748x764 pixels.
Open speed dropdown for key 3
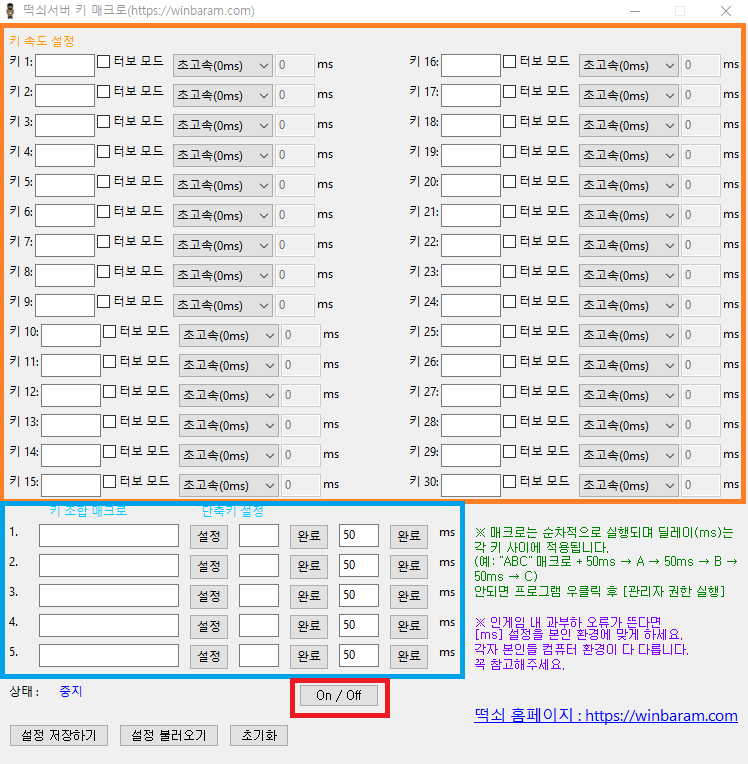(x=223, y=125)
